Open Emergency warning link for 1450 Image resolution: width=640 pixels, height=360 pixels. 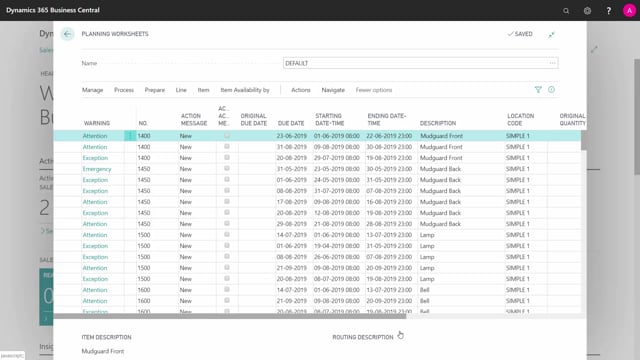click(x=97, y=169)
